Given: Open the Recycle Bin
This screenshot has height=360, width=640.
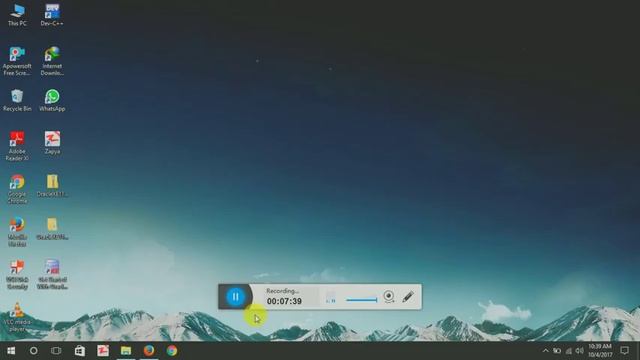Looking at the screenshot, I should point(17,100).
